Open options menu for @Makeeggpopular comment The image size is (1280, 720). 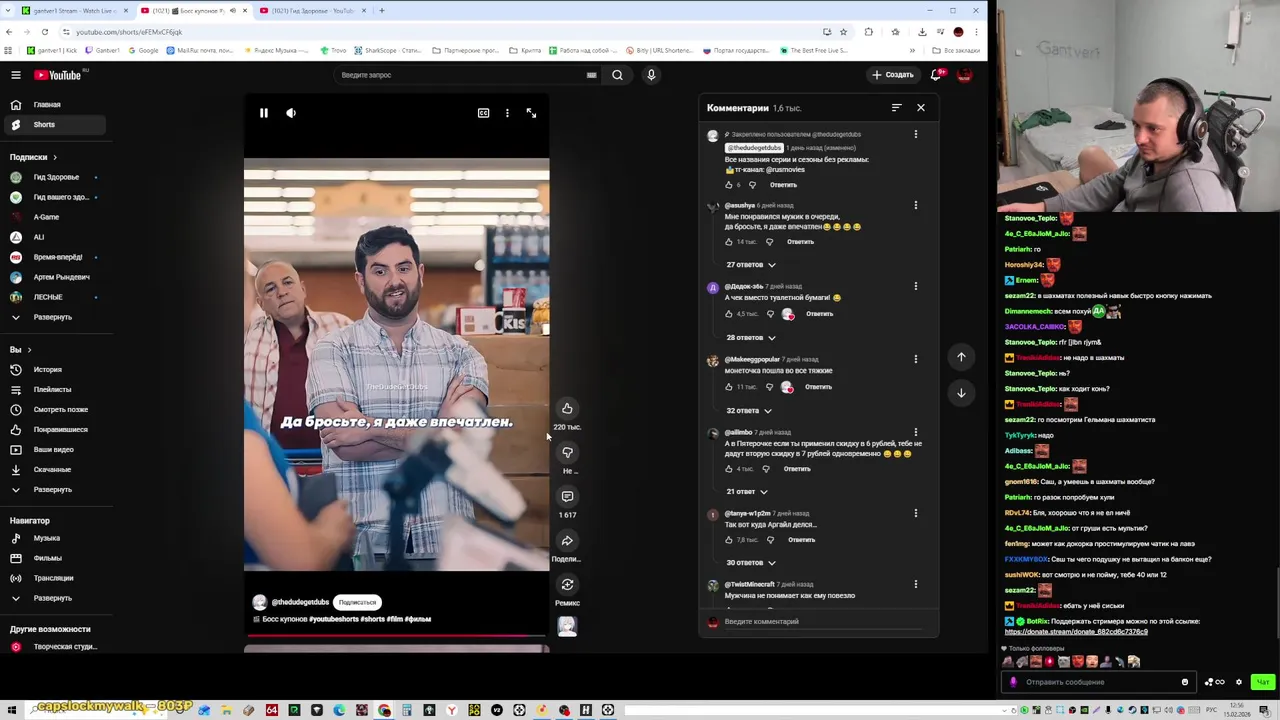pos(915,359)
